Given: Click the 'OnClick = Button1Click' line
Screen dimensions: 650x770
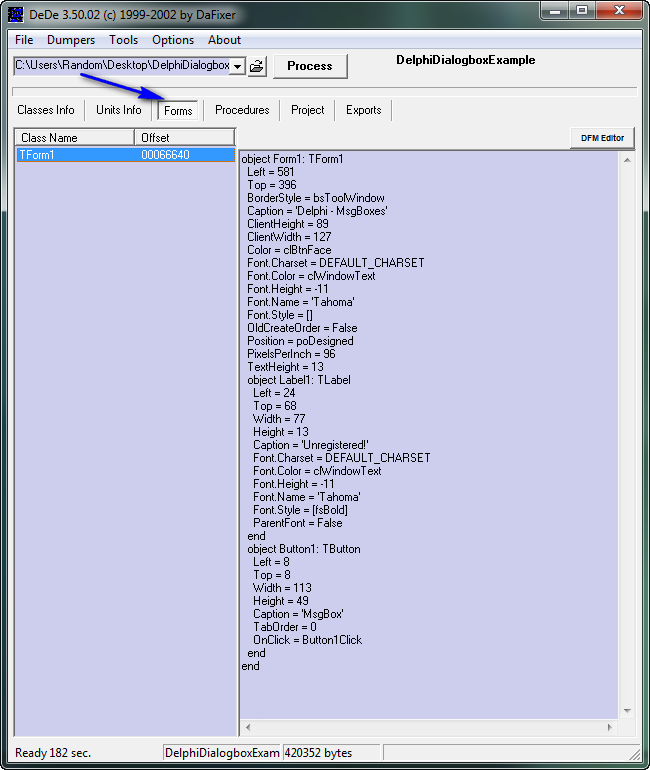Looking at the screenshot, I should click(307, 640).
